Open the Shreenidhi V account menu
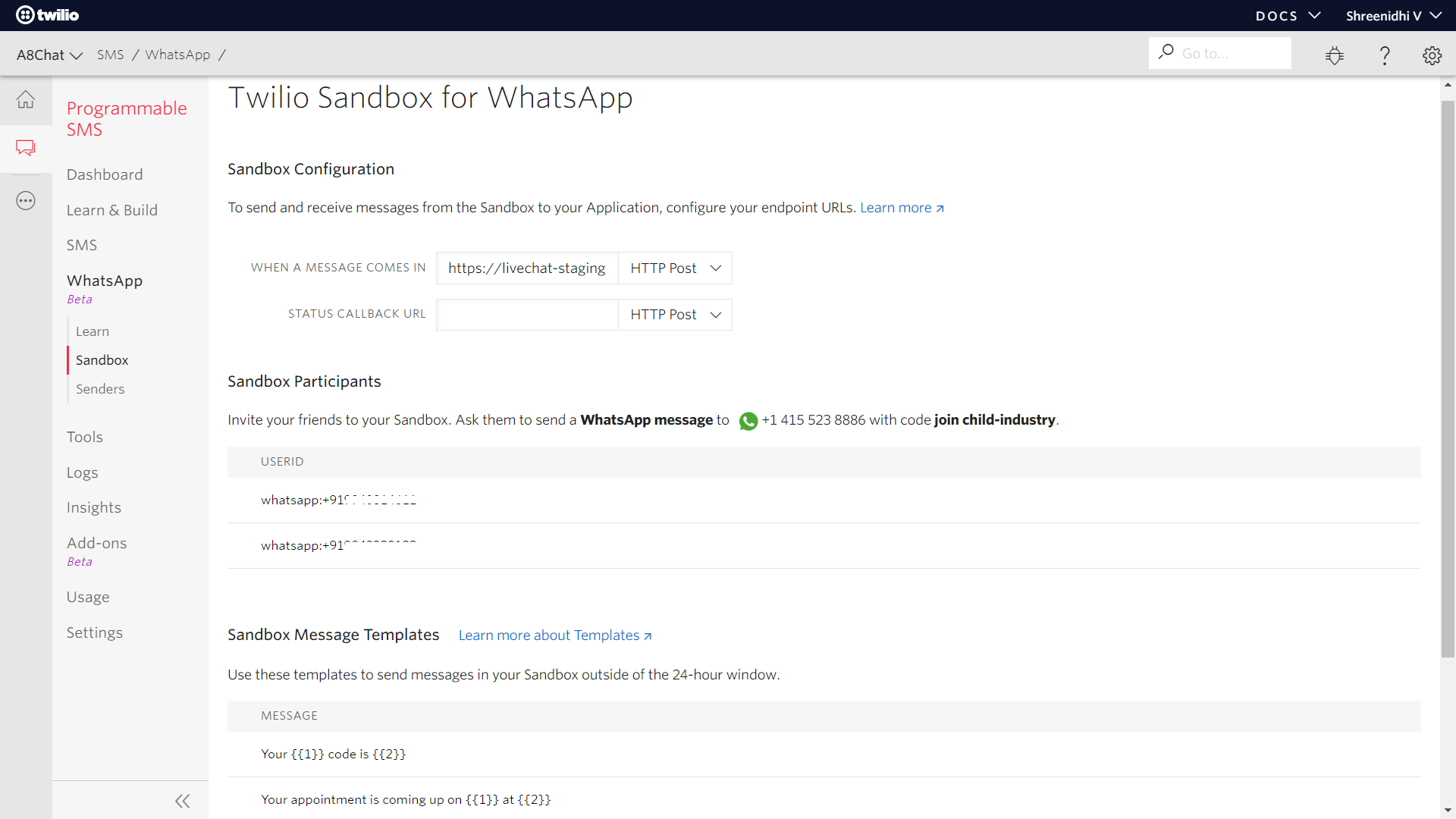This screenshot has height=819, width=1456. coord(1394,15)
